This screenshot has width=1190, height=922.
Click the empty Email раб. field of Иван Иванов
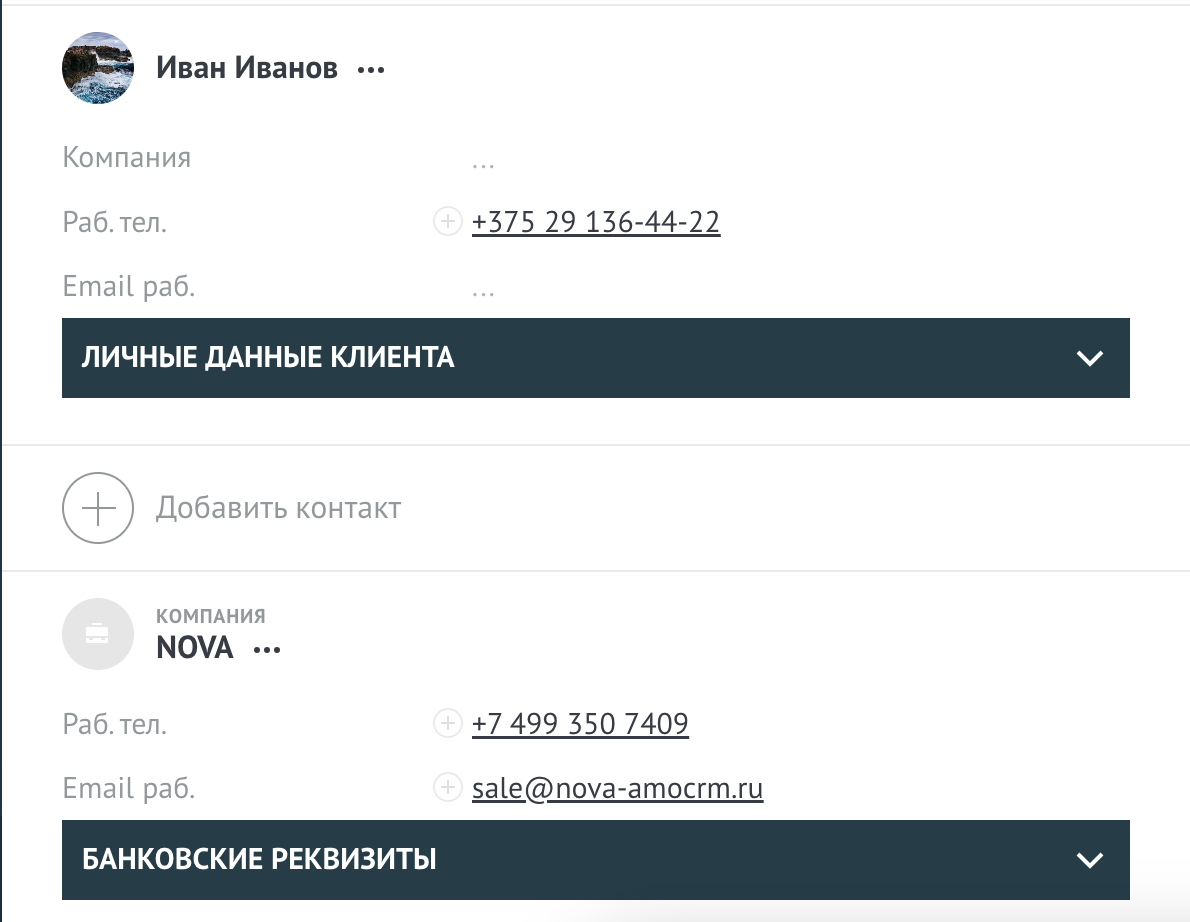click(x=484, y=289)
